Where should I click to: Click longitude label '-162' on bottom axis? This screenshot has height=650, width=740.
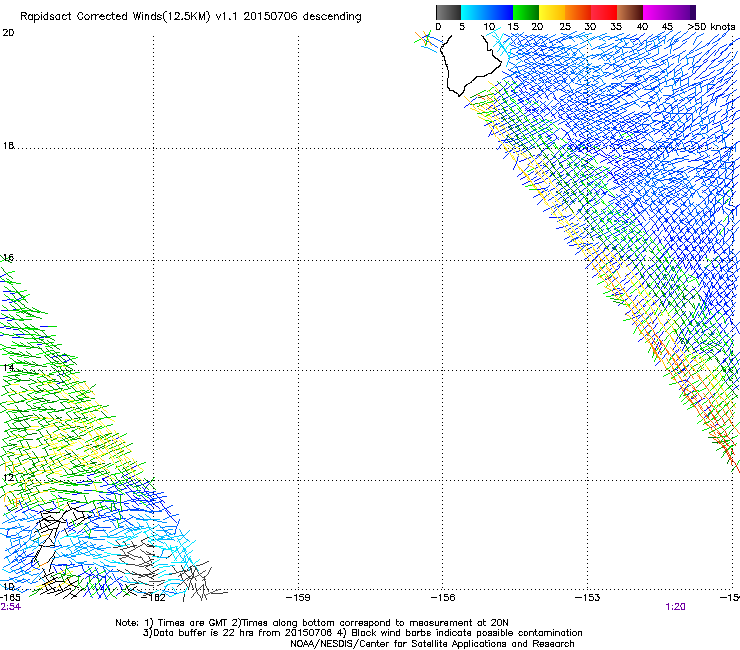tap(154, 598)
